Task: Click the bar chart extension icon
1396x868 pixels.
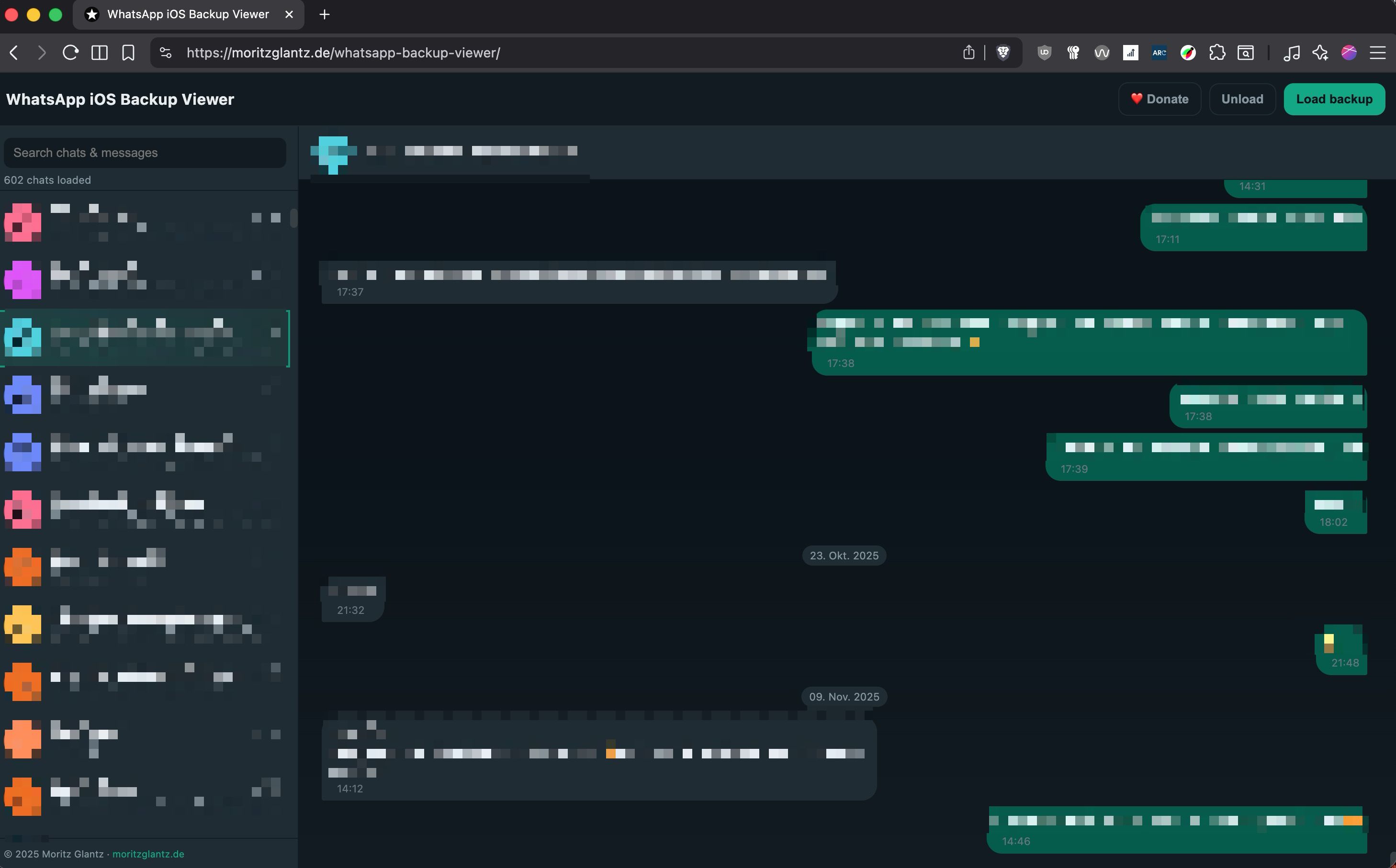Action: 1131,53
